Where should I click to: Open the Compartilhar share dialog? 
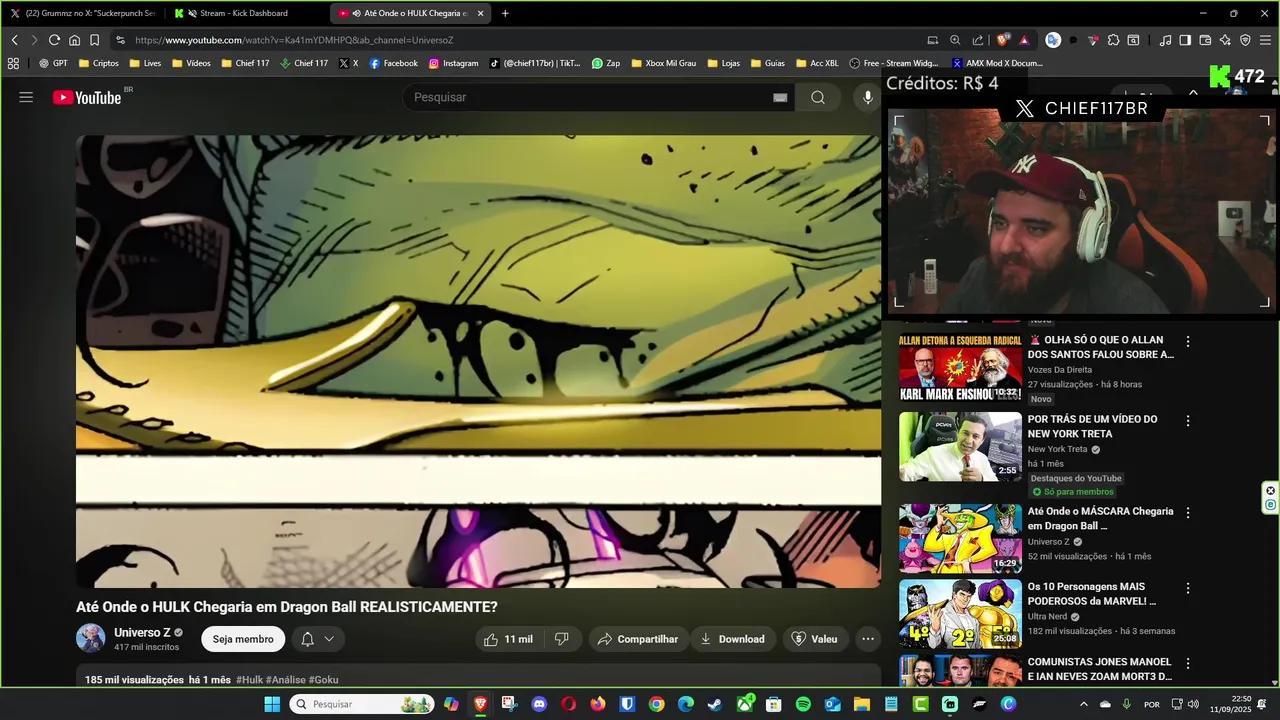click(637, 639)
